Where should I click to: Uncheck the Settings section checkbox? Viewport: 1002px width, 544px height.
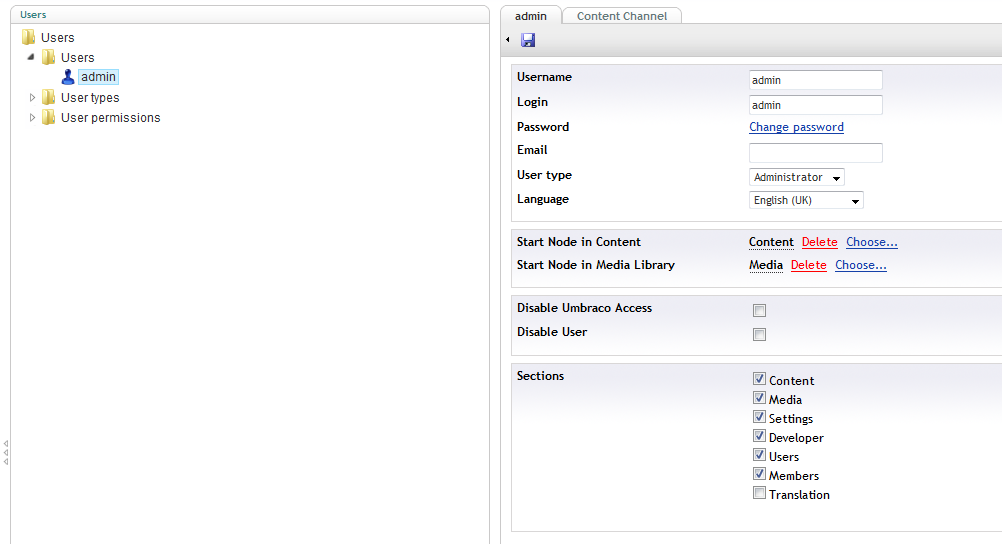[x=759, y=417]
